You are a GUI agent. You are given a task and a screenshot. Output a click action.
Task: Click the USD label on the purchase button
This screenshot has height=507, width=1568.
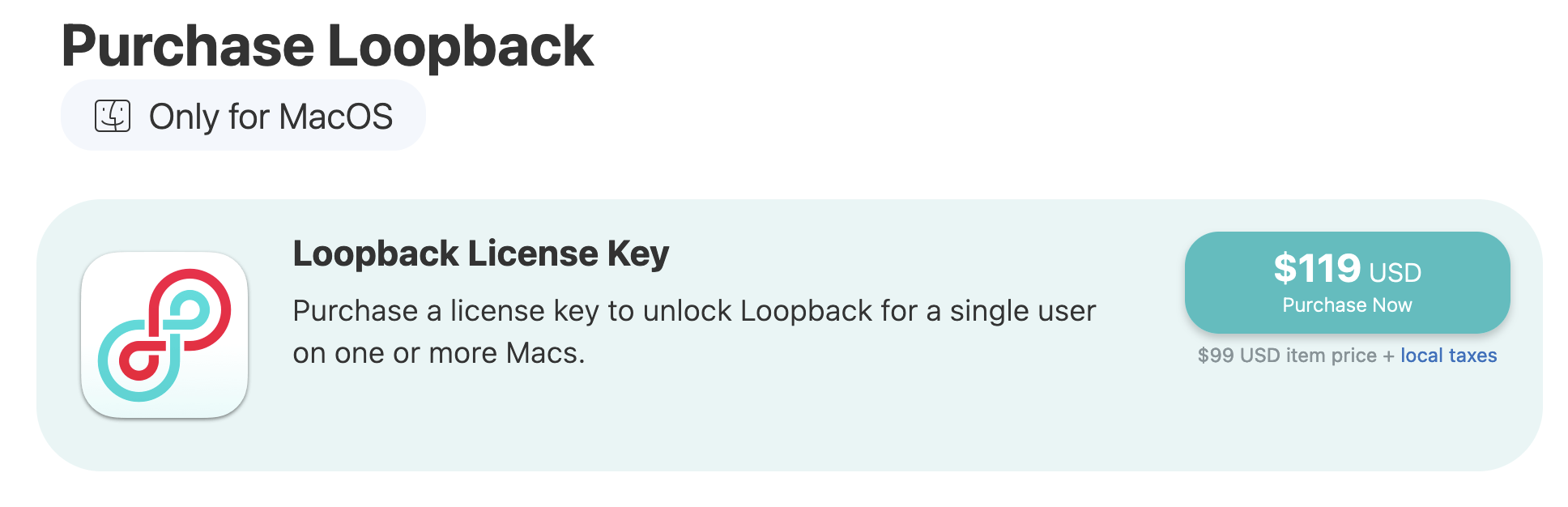tap(1395, 273)
